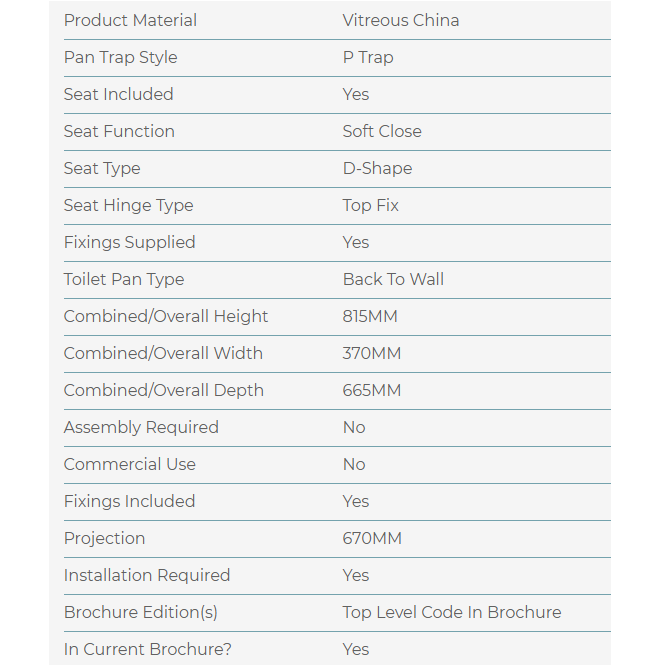Select the Top Fix value
The width and height of the screenshot is (665, 665).
coord(370,205)
